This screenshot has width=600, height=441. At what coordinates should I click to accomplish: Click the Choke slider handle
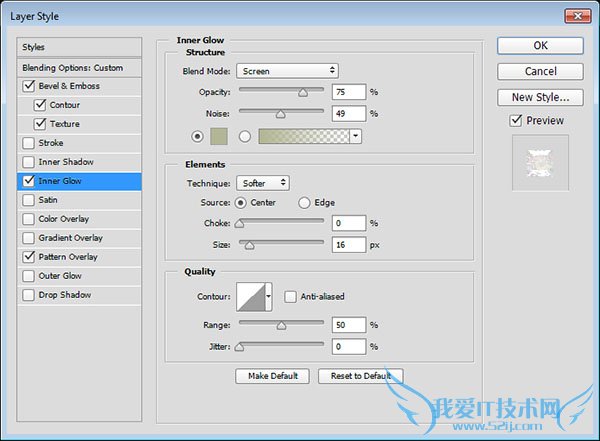pos(239,224)
